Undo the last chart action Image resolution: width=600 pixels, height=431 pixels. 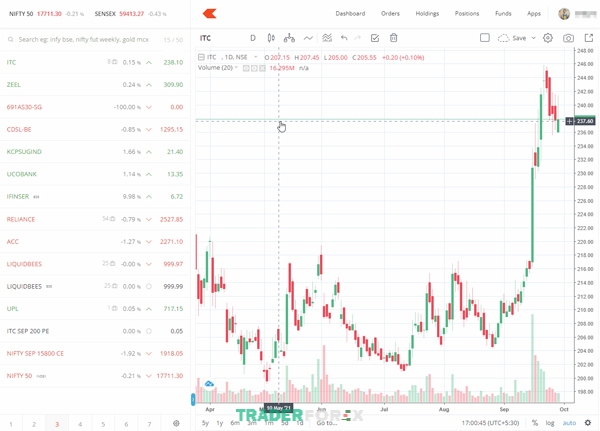[x=344, y=38]
